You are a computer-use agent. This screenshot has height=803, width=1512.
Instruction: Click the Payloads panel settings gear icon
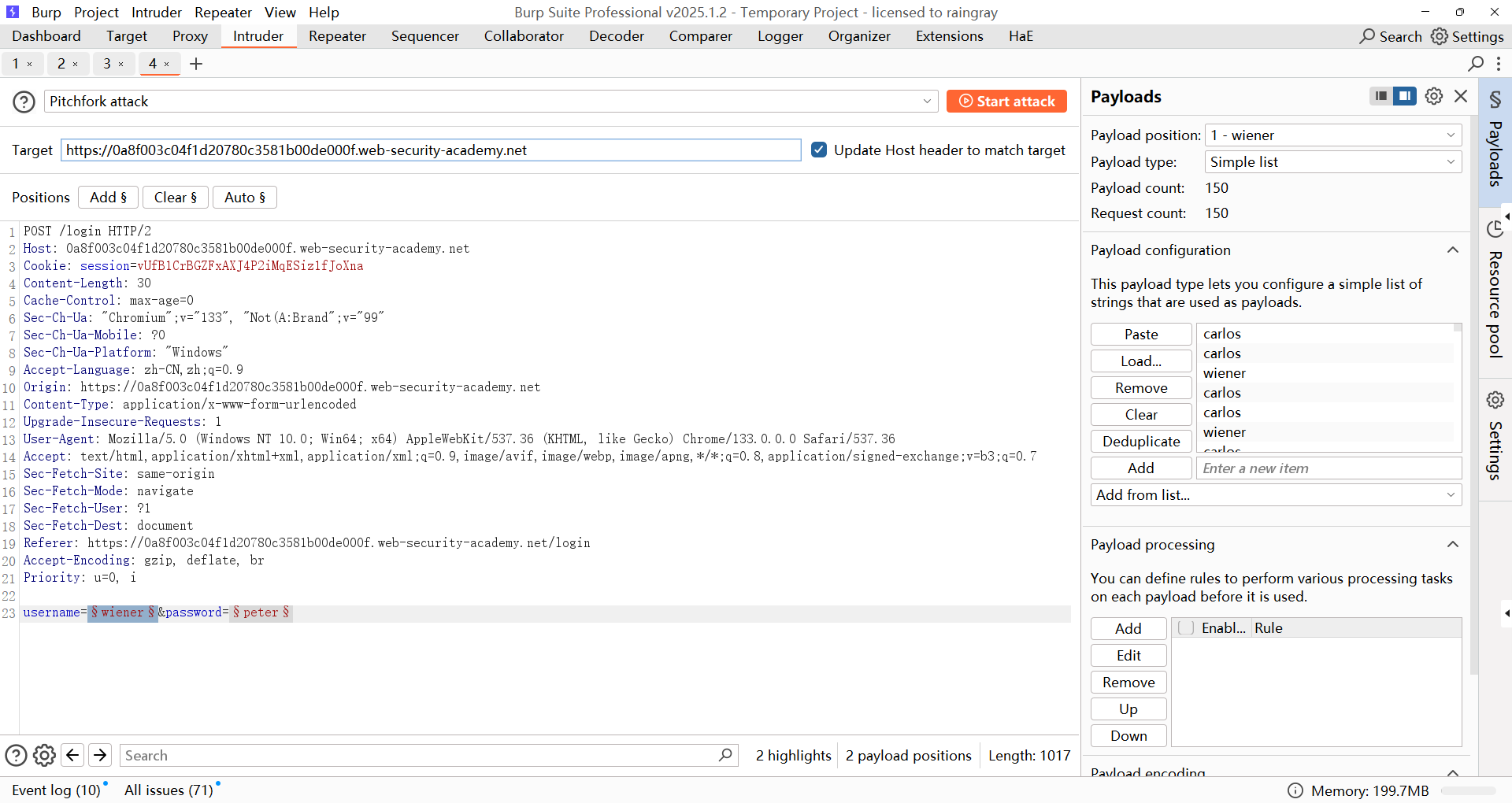[1434, 96]
